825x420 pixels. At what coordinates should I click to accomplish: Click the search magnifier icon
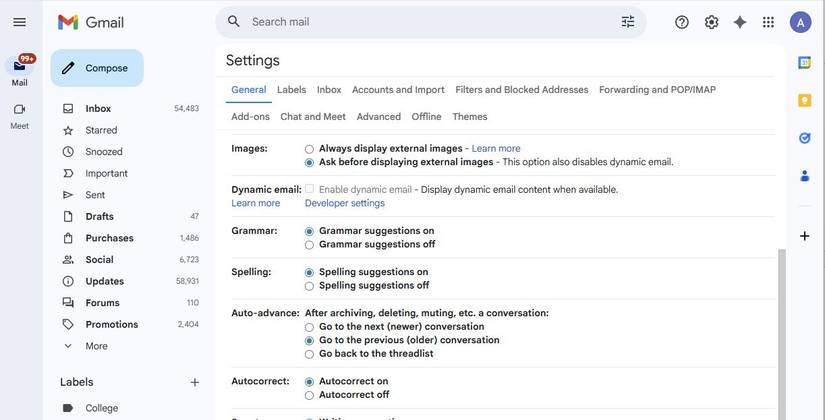coord(234,22)
